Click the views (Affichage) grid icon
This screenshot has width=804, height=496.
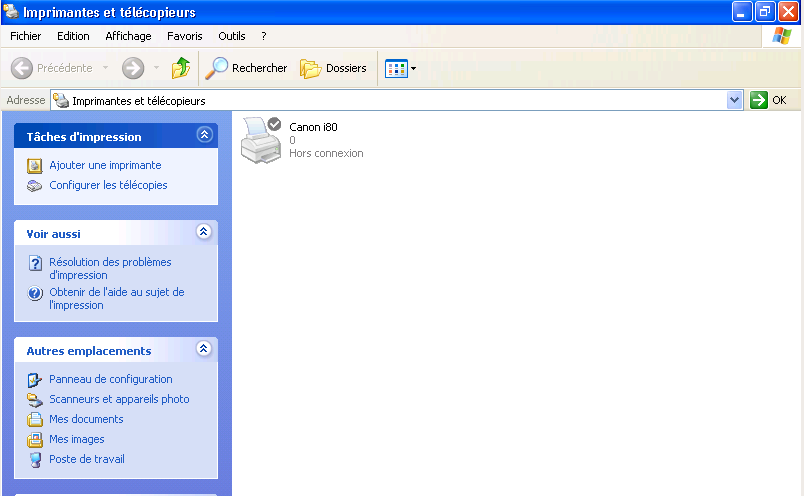[396, 68]
